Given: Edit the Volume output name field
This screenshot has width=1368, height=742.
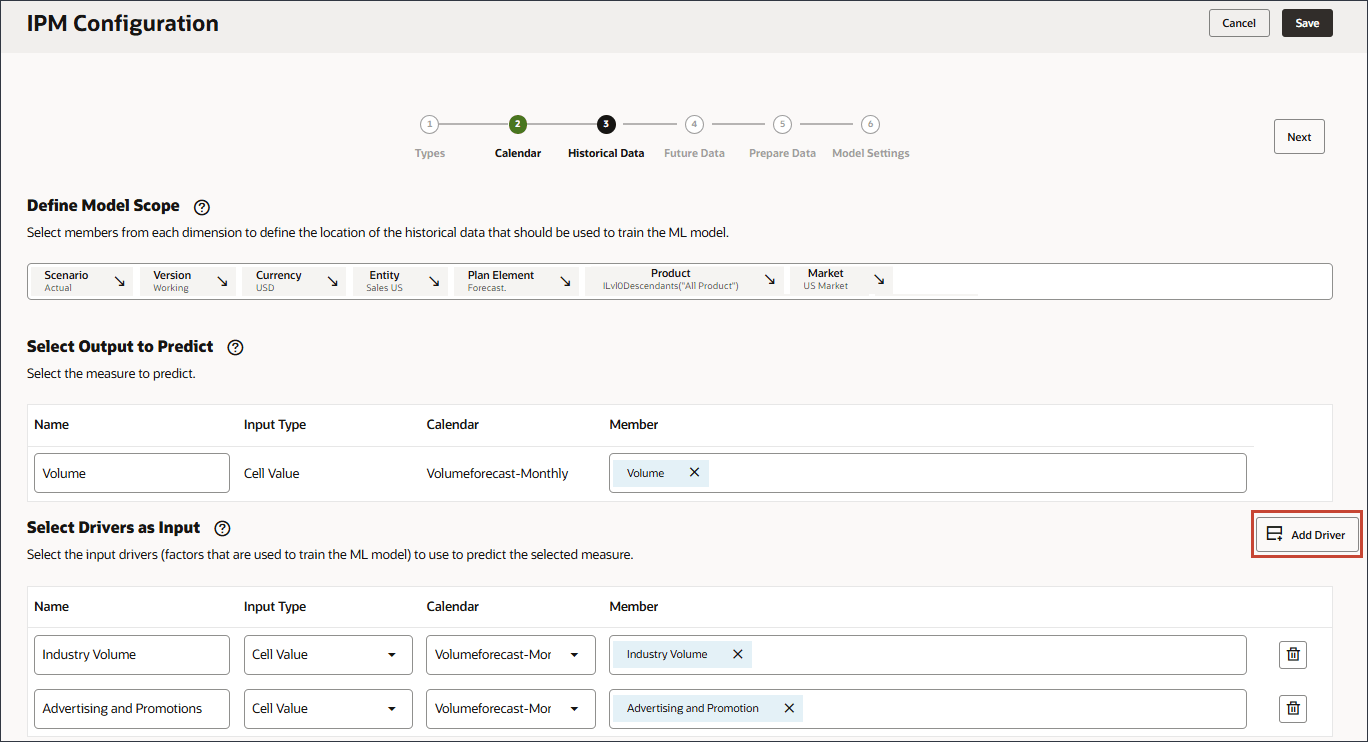Looking at the screenshot, I should point(132,473).
